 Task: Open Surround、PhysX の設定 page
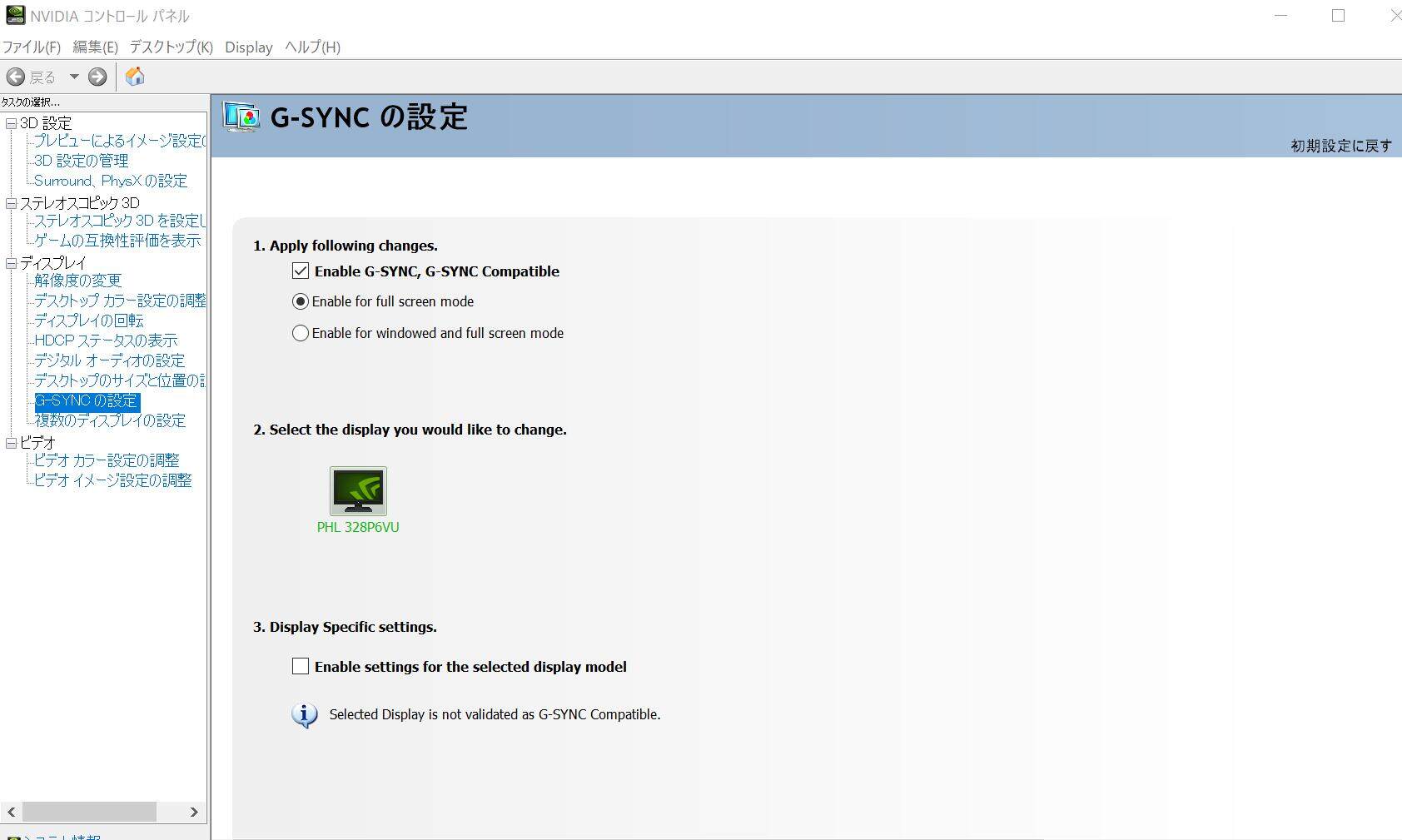[111, 181]
